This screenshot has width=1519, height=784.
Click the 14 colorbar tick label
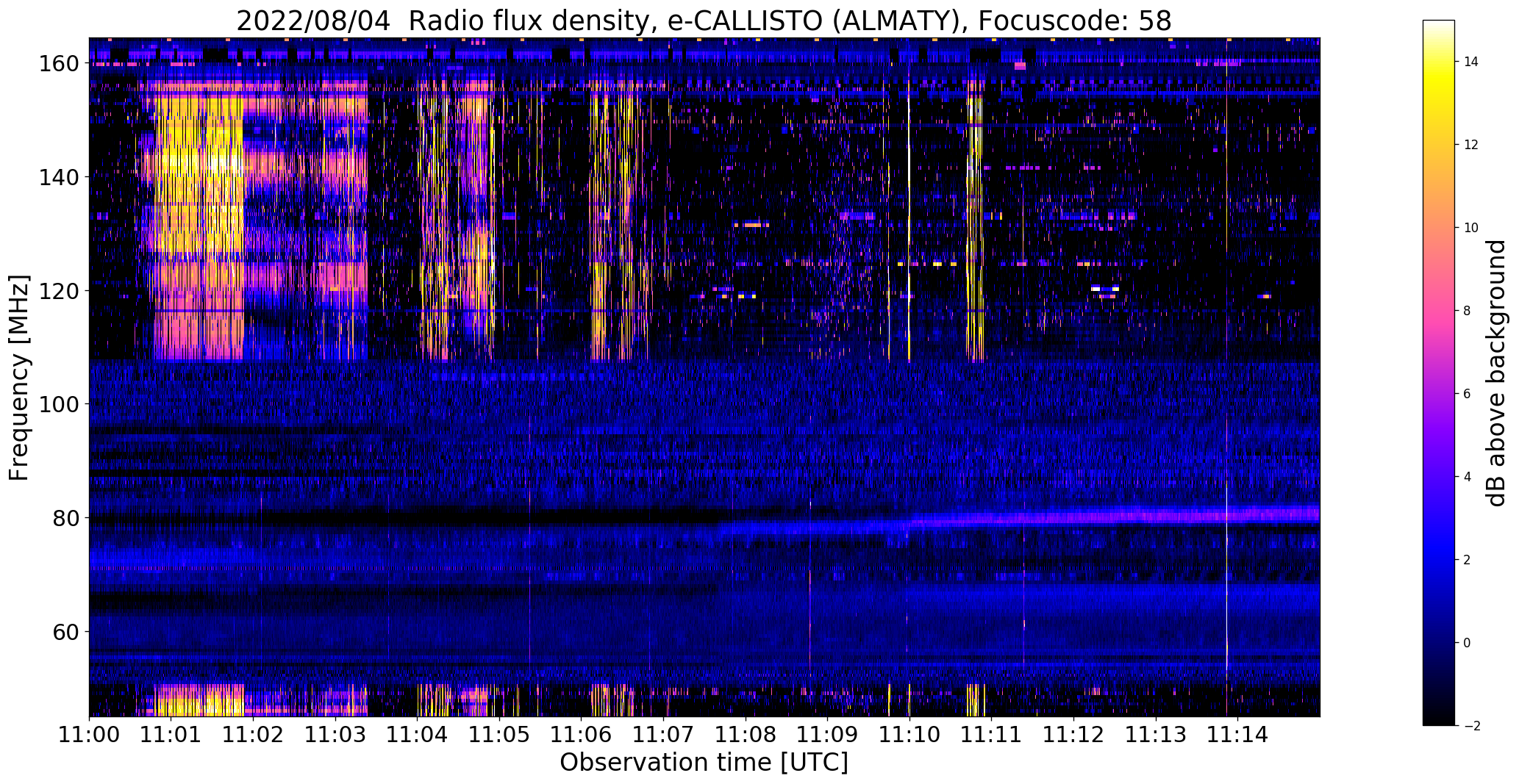[1471, 62]
